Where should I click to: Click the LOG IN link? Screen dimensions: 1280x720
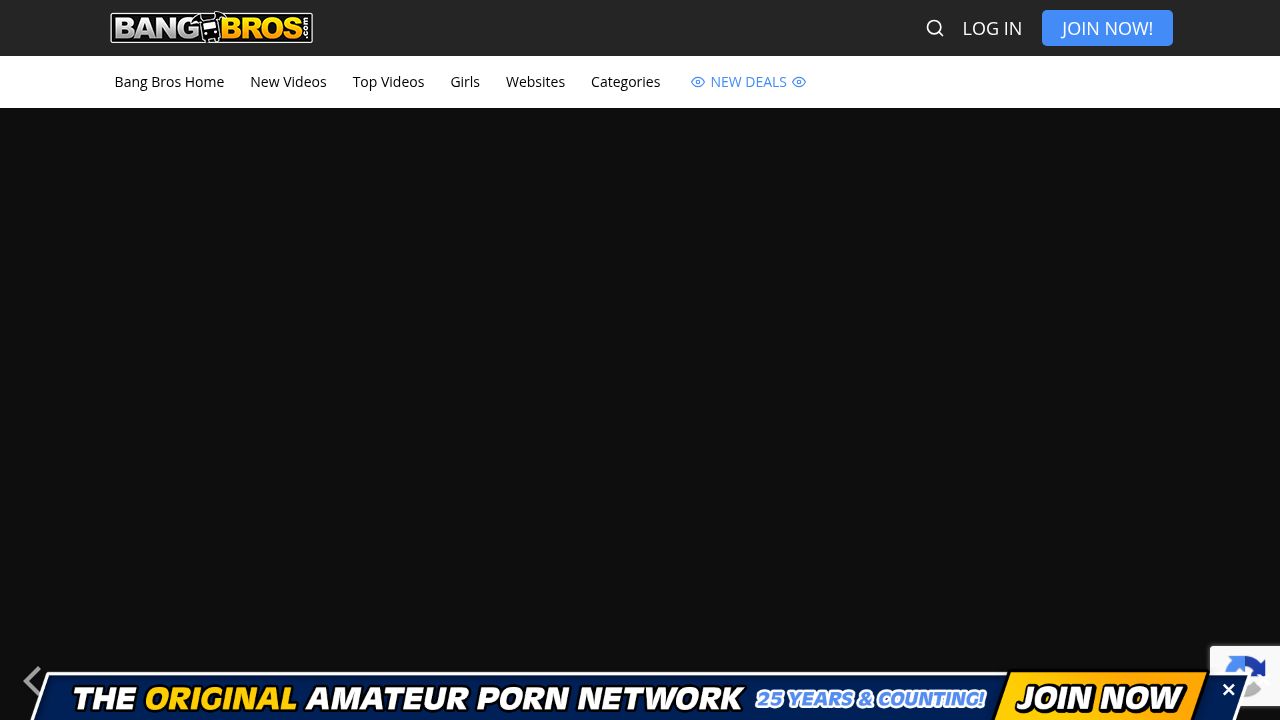click(992, 28)
